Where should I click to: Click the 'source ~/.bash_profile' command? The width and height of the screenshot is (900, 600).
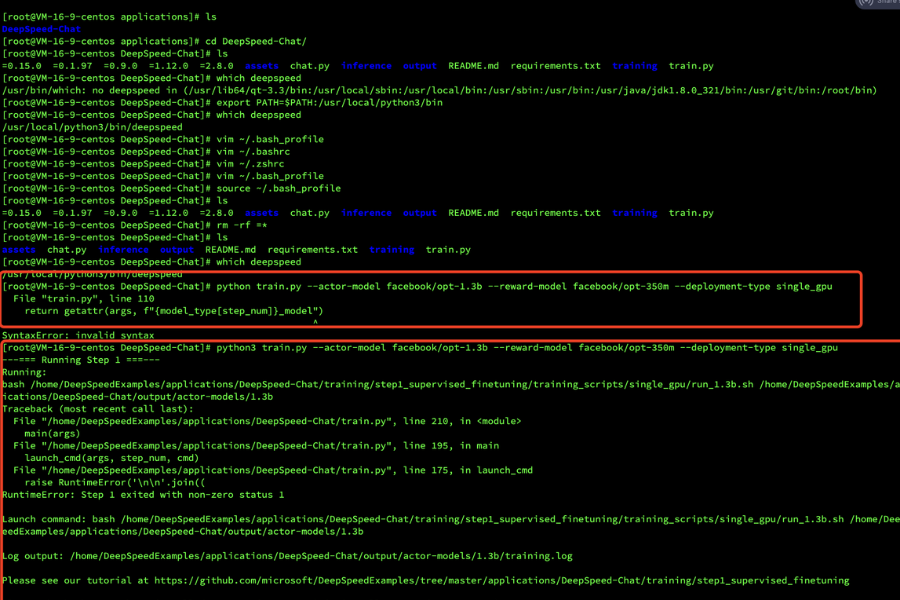point(278,188)
